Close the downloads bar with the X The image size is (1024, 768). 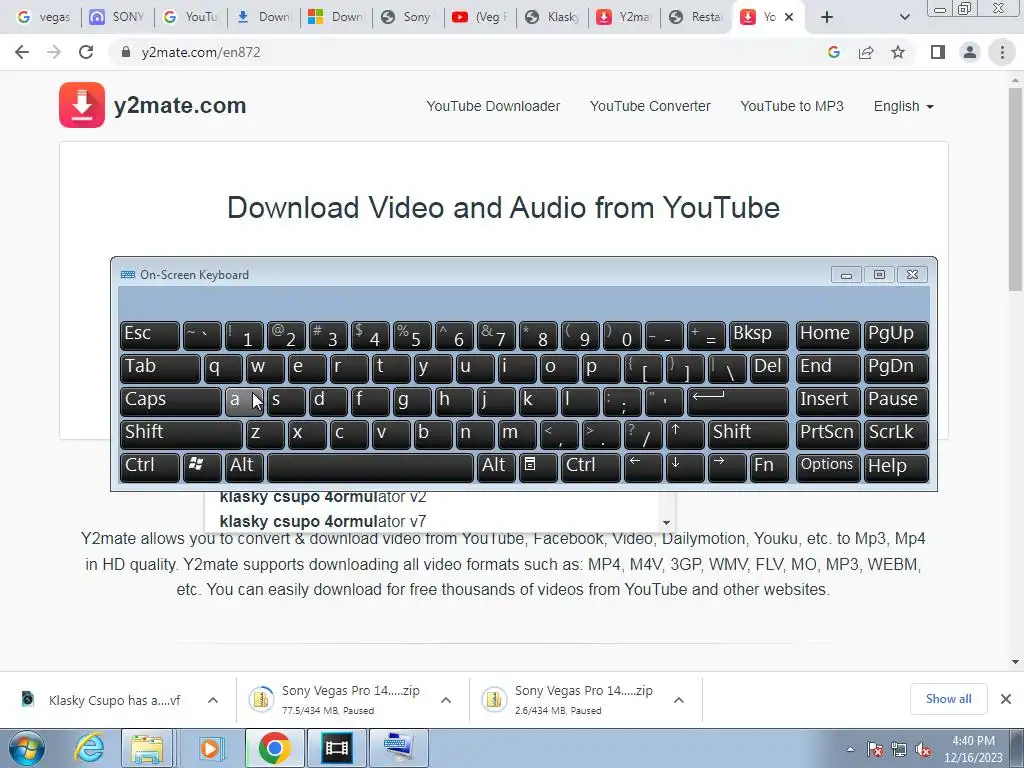pyautogui.click(x=1006, y=699)
